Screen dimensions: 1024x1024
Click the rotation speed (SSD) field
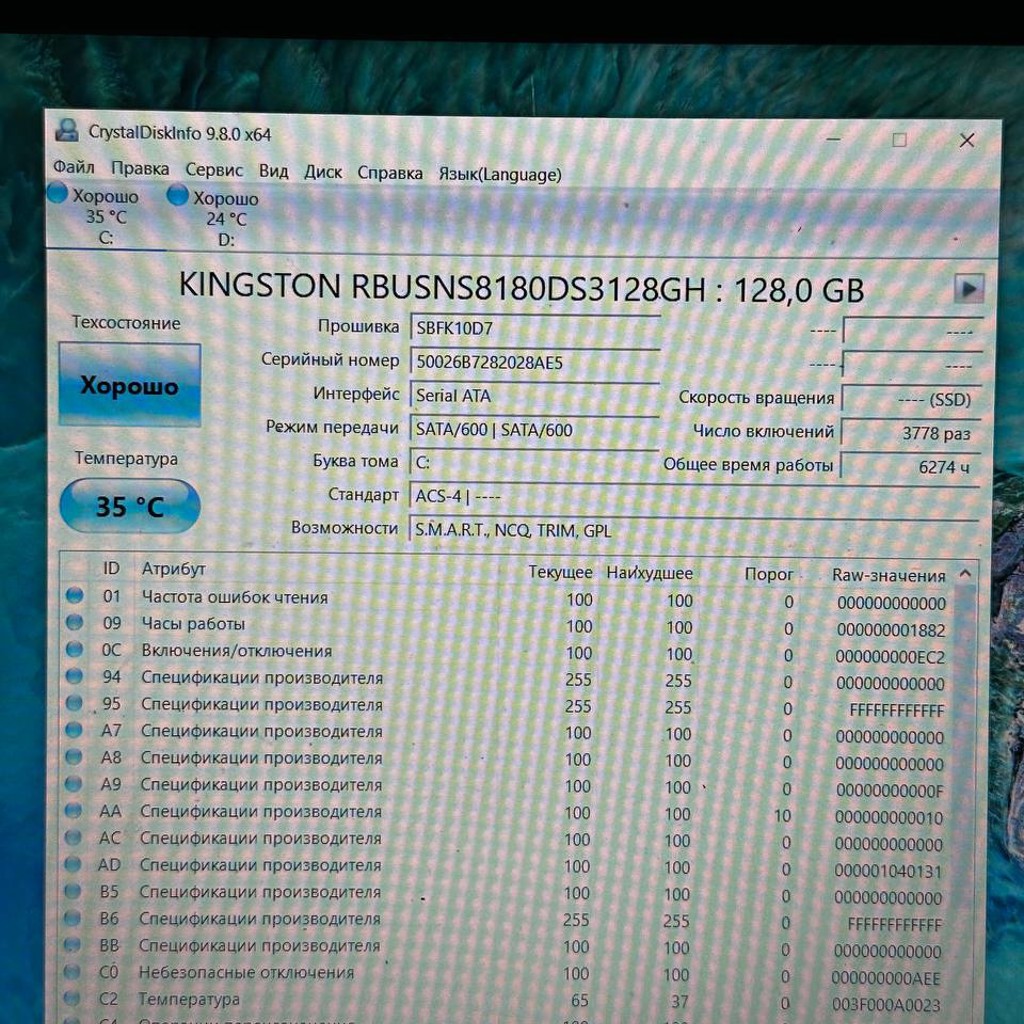912,399
